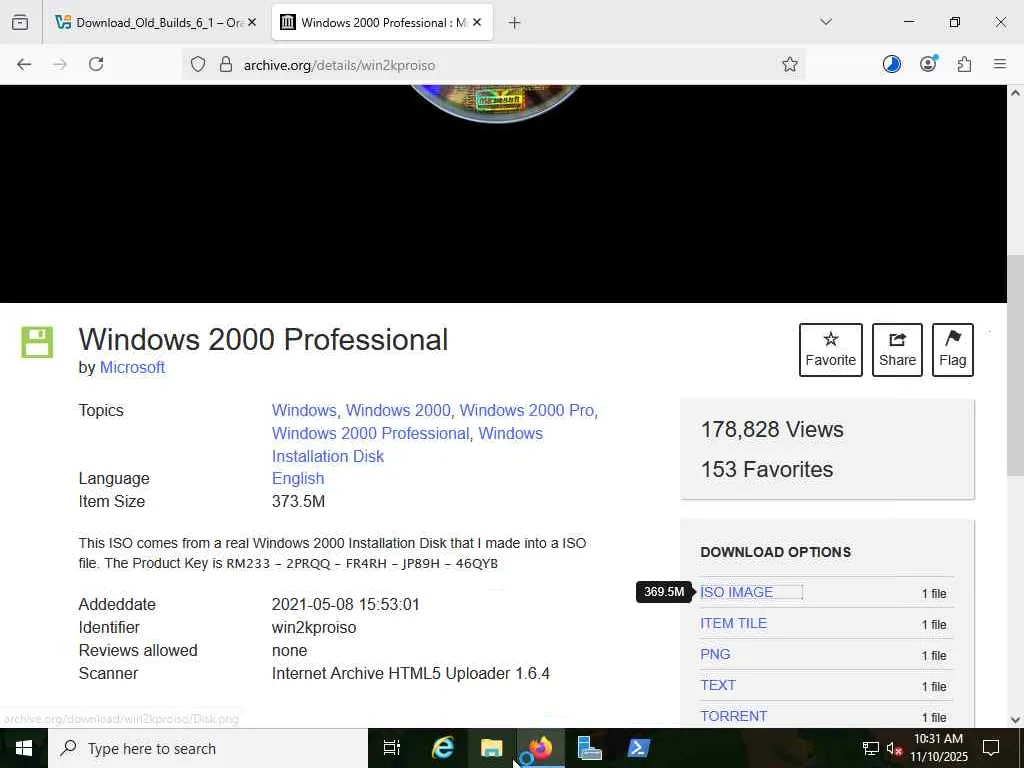Screen dimensions: 1024x768
Task: Close the Windows 2000 Professional tab
Action: [477, 23]
